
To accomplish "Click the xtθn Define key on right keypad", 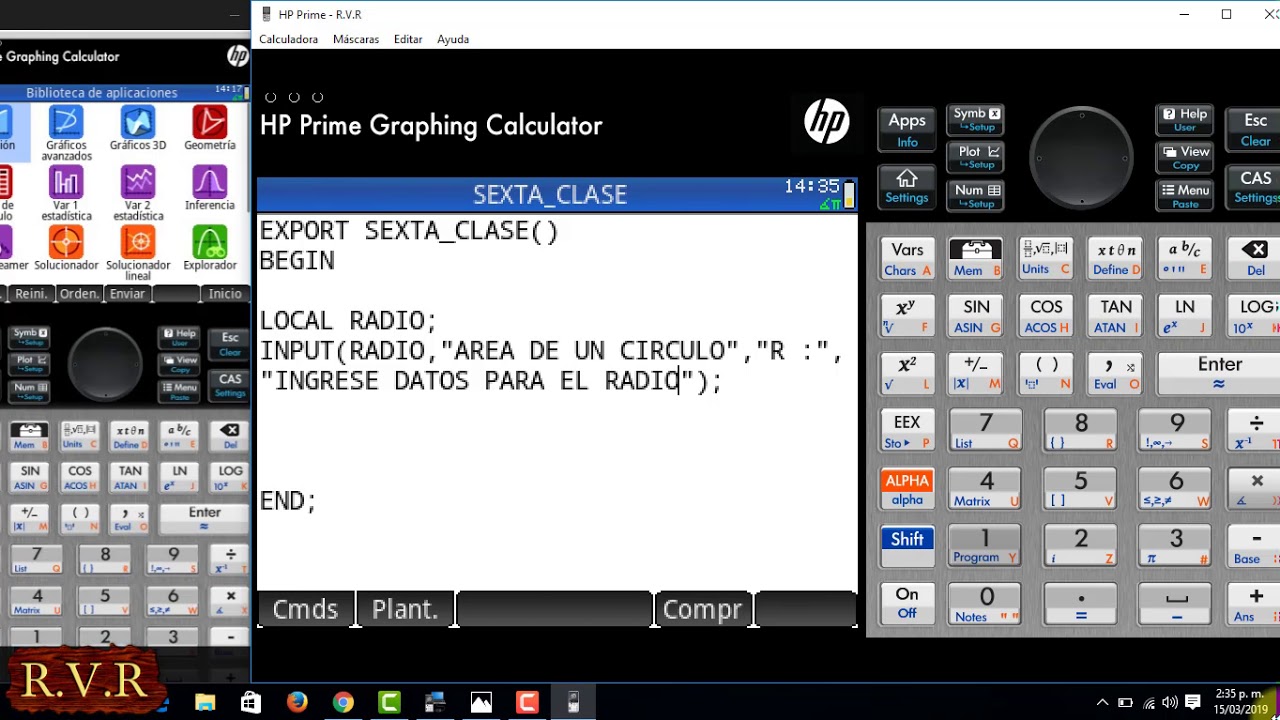I will pos(1116,259).
